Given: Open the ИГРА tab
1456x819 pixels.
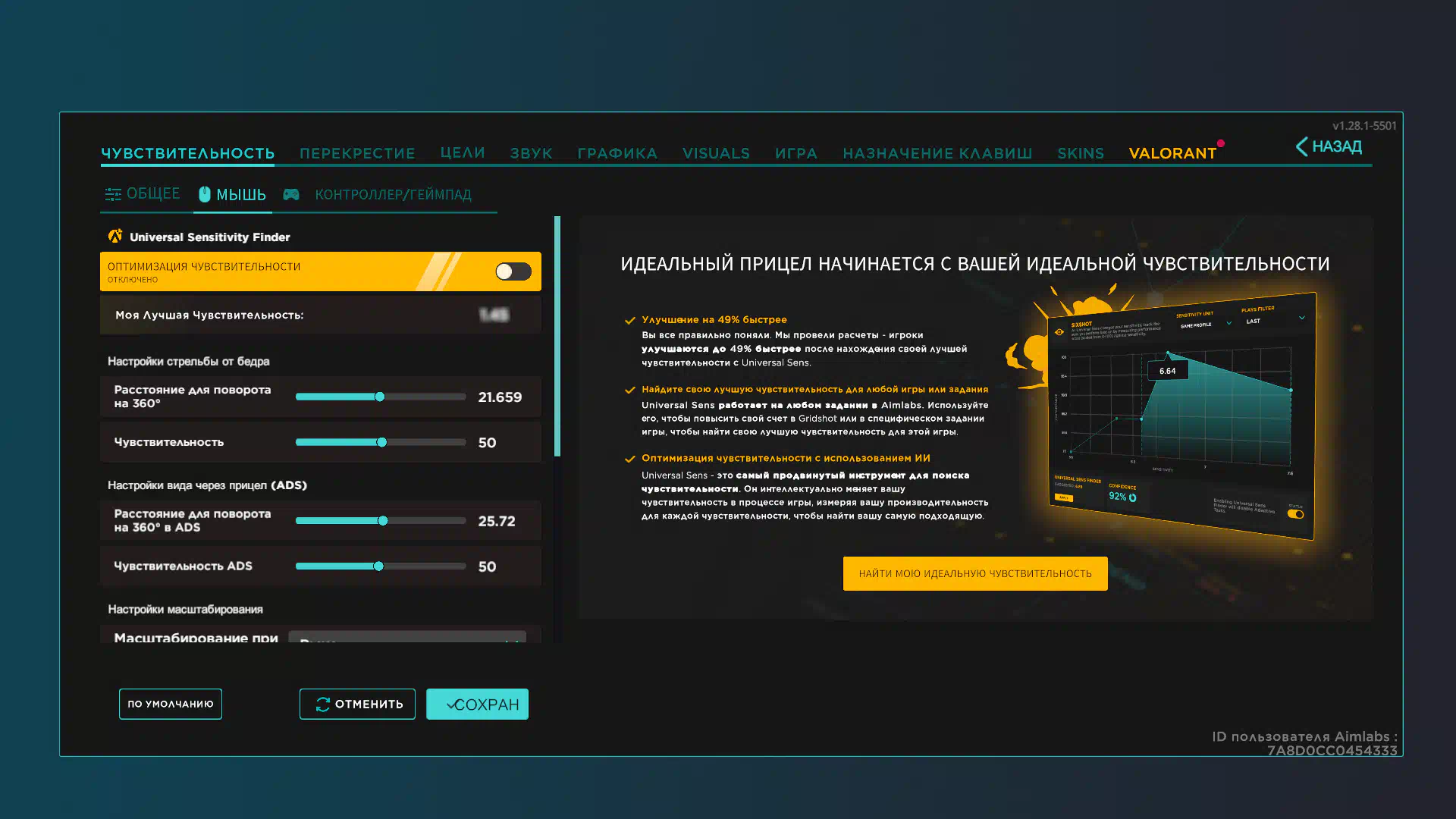Looking at the screenshot, I should 796,153.
